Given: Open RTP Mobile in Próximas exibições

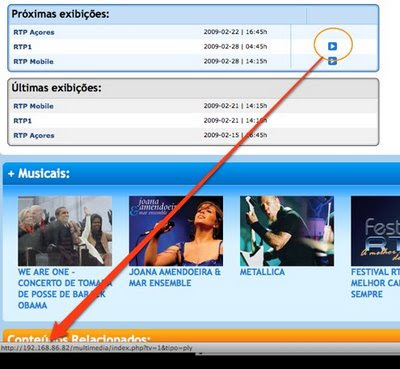Looking at the screenshot, I should tap(33, 62).
